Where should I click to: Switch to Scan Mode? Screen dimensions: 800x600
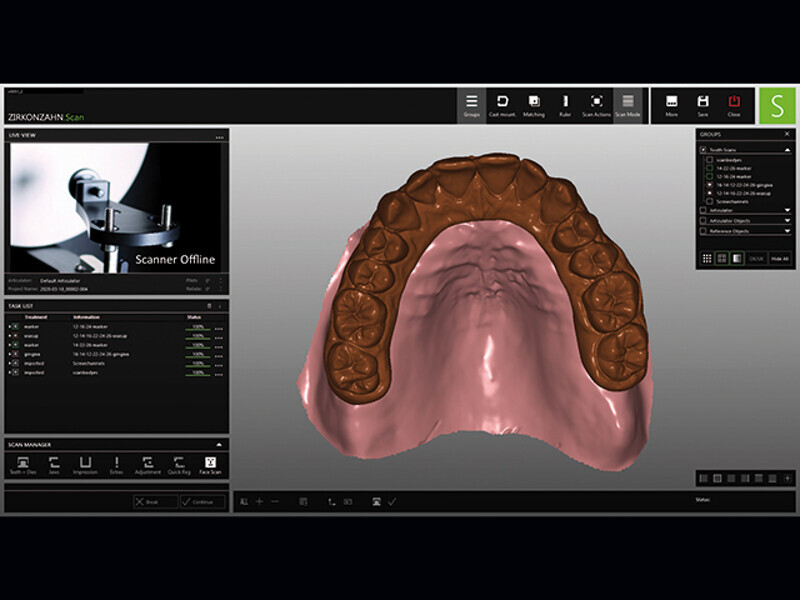[x=628, y=105]
